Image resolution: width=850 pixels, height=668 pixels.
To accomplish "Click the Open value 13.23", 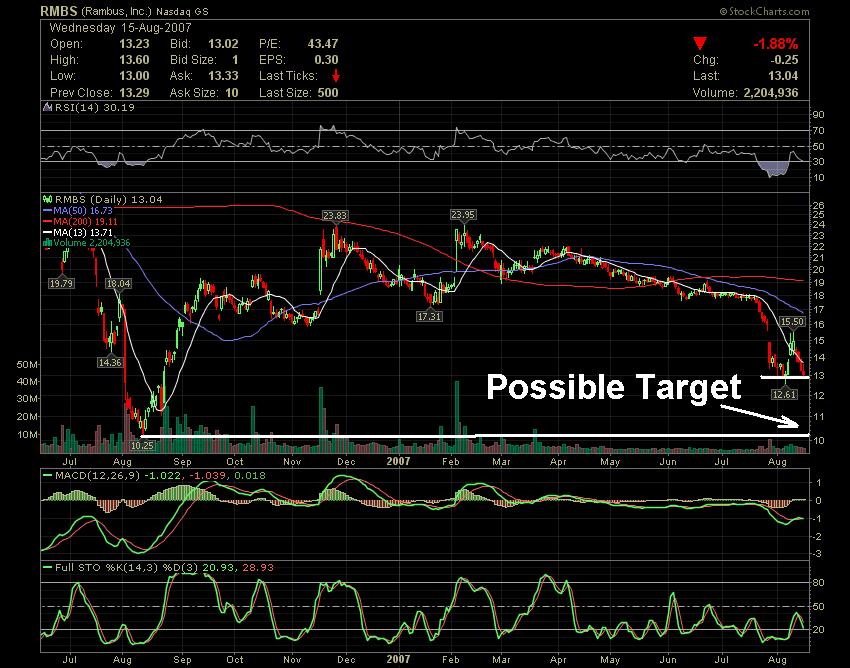I will (134, 44).
